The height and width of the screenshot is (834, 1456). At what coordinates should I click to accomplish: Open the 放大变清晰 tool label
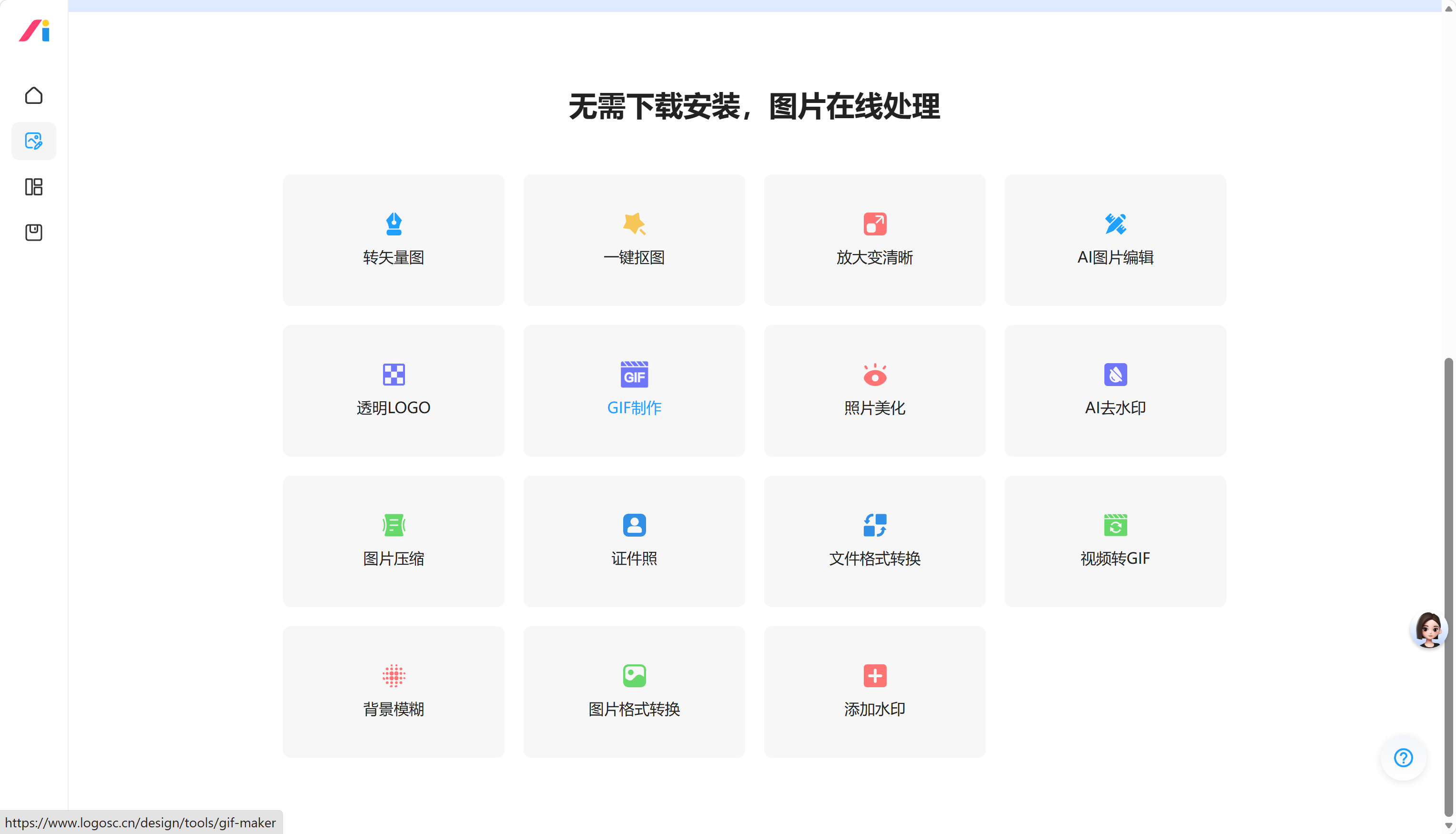point(875,257)
